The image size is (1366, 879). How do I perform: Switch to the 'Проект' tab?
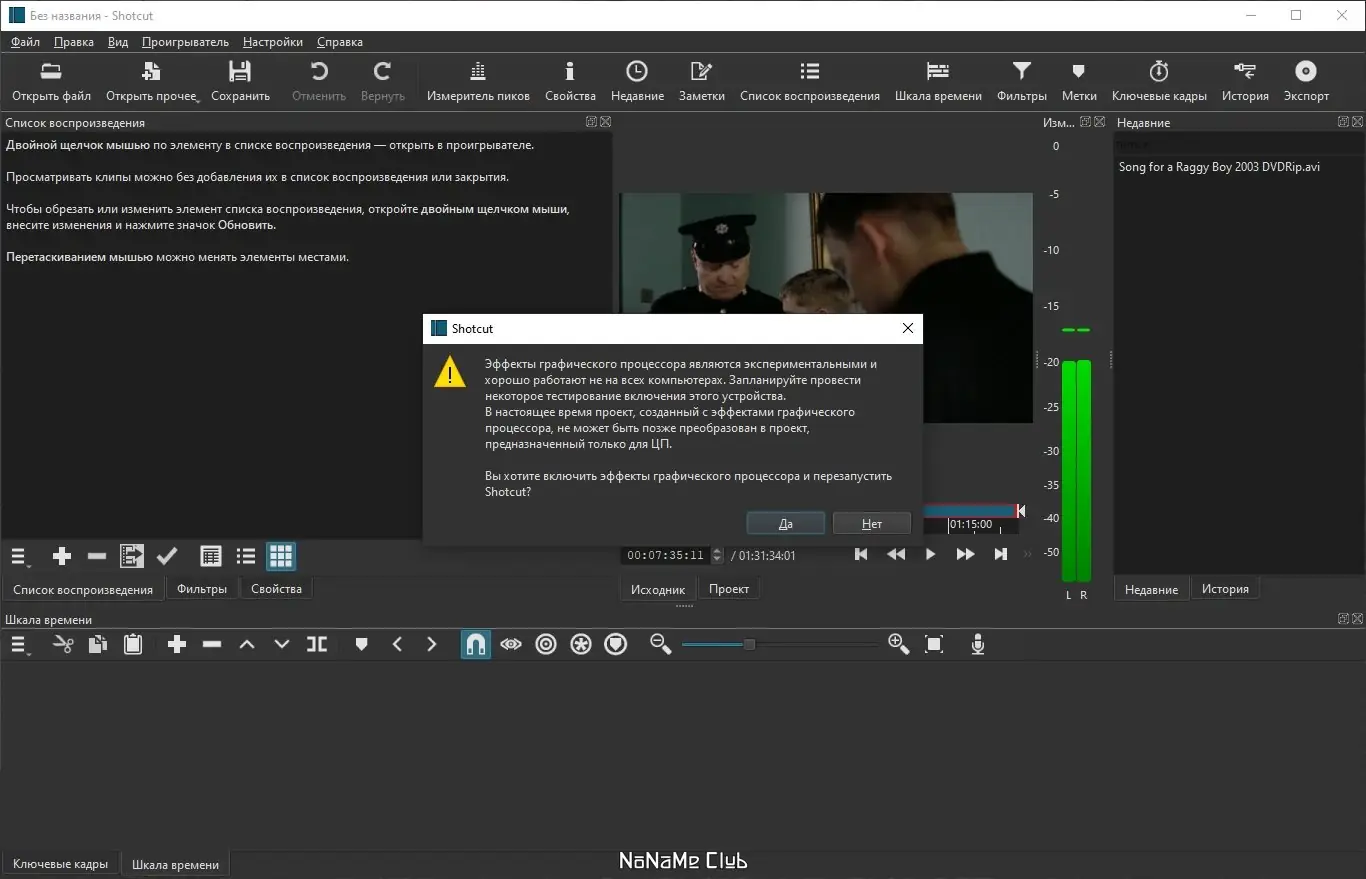tap(729, 589)
